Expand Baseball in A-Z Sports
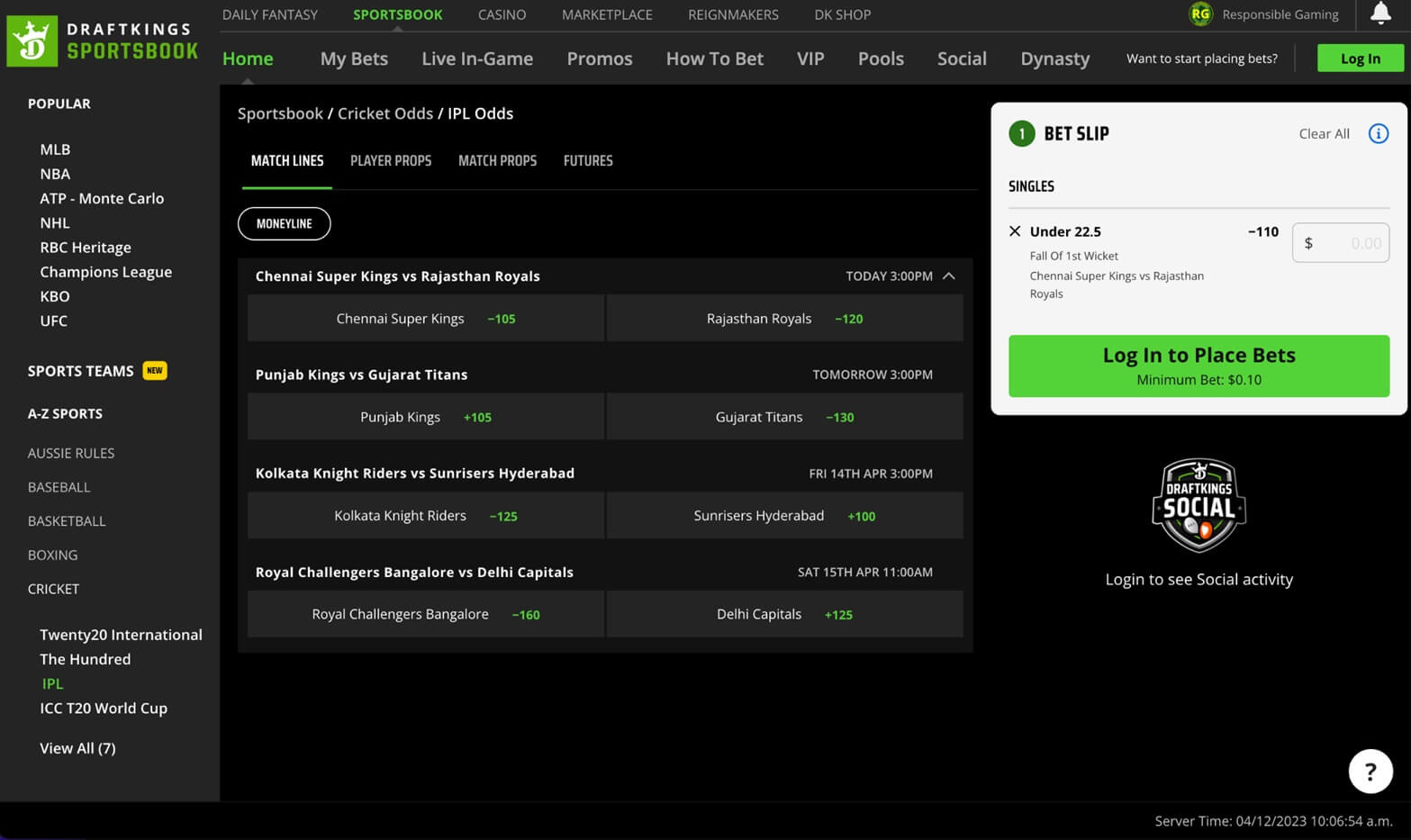Screen dimensions: 1411x840 pos(59,487)
